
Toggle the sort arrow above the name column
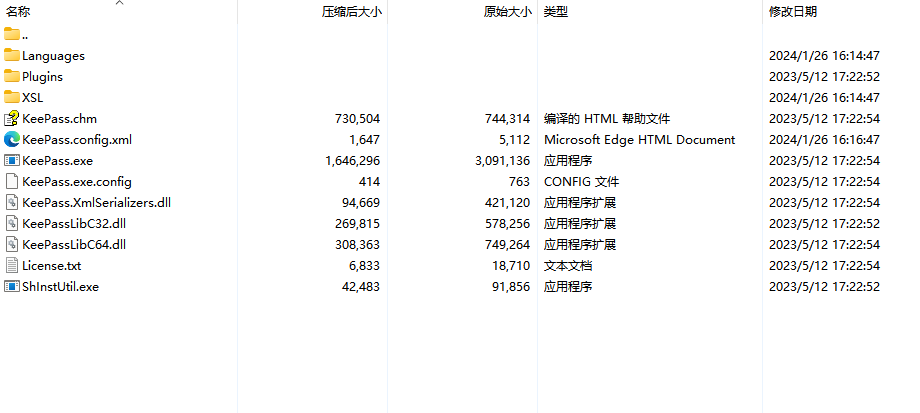coord(119,4)
